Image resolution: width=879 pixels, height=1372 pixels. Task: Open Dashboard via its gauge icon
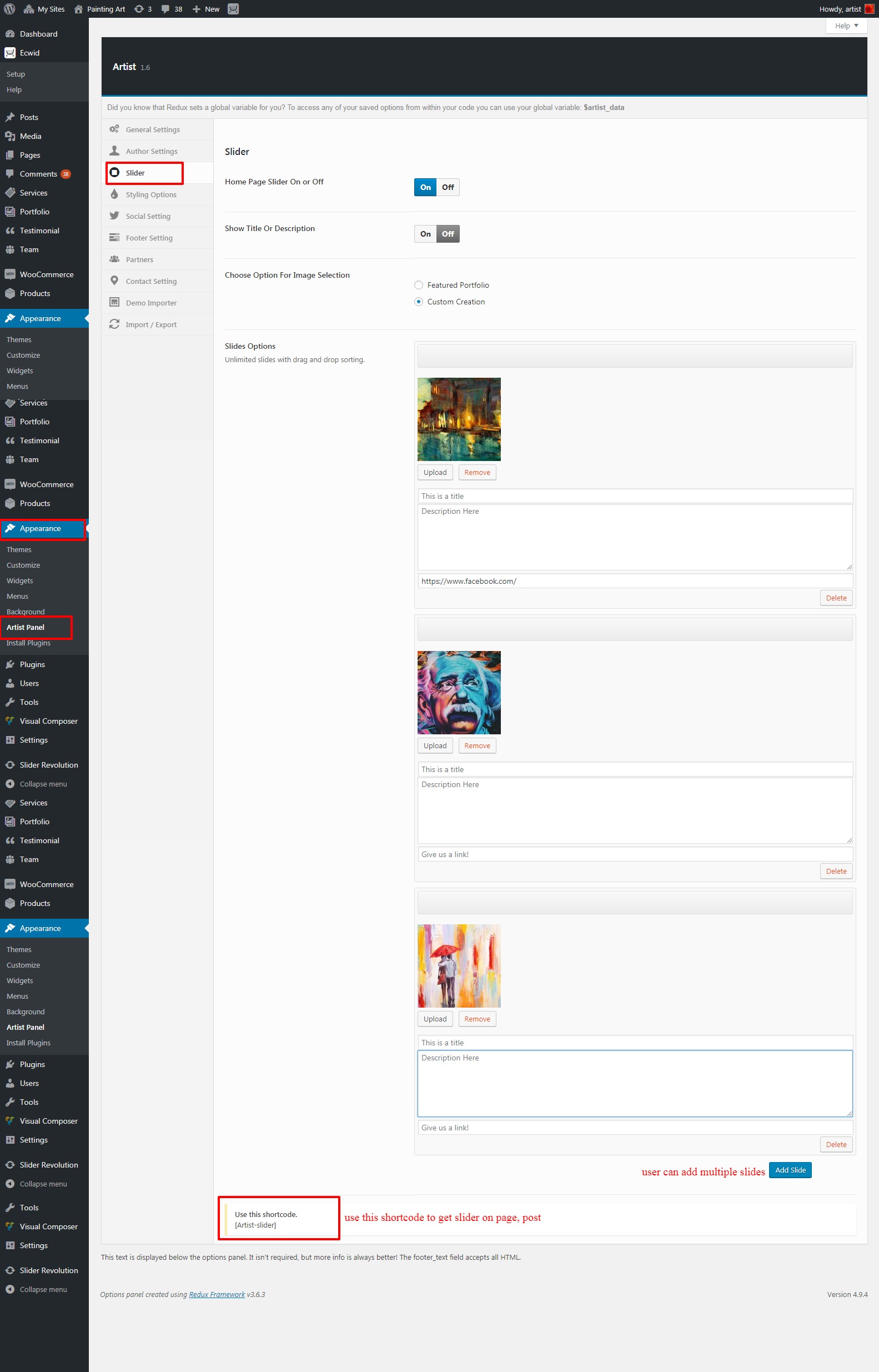point(9,34)
